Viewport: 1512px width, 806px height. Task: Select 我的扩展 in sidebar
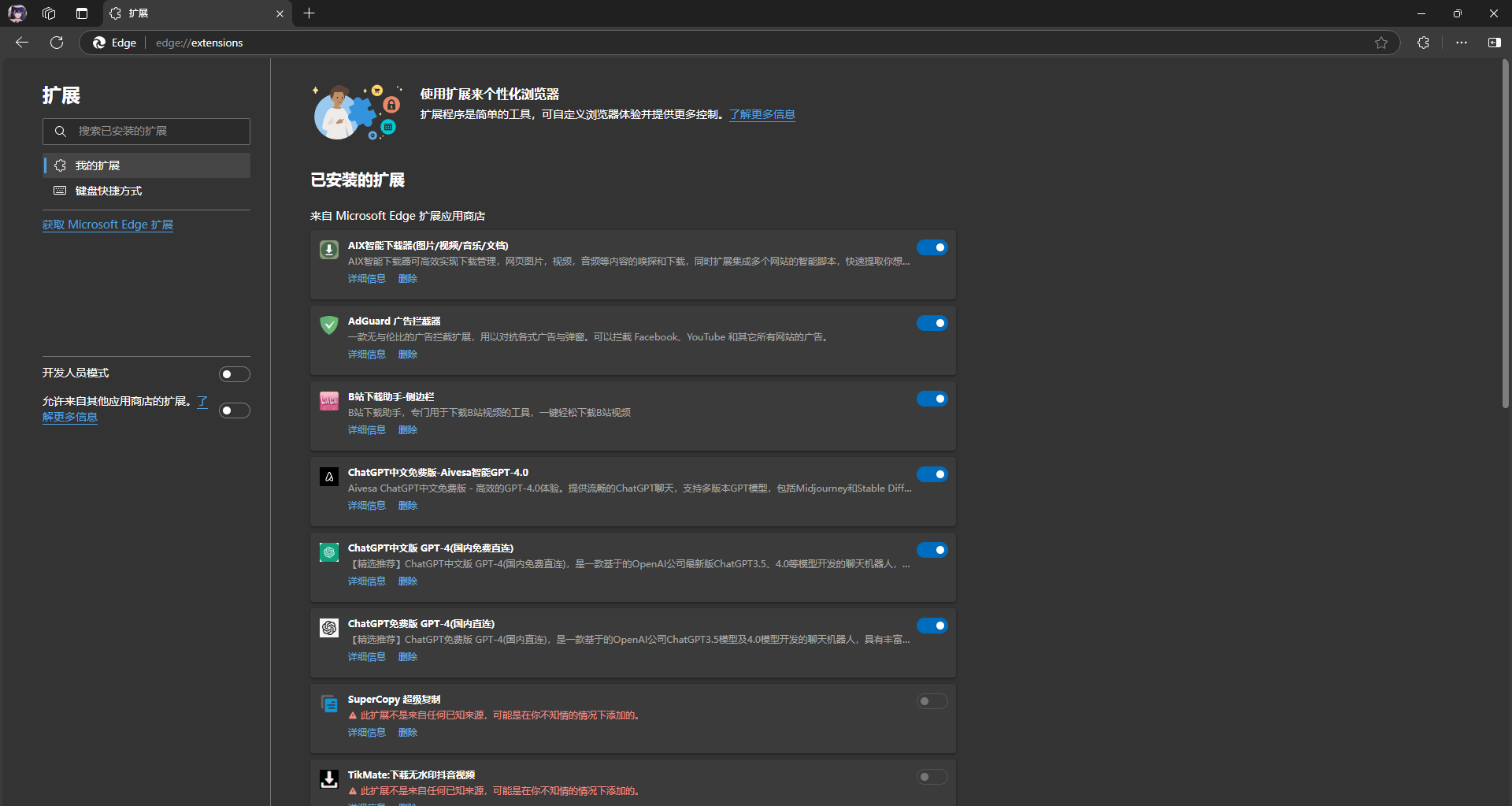146,165
